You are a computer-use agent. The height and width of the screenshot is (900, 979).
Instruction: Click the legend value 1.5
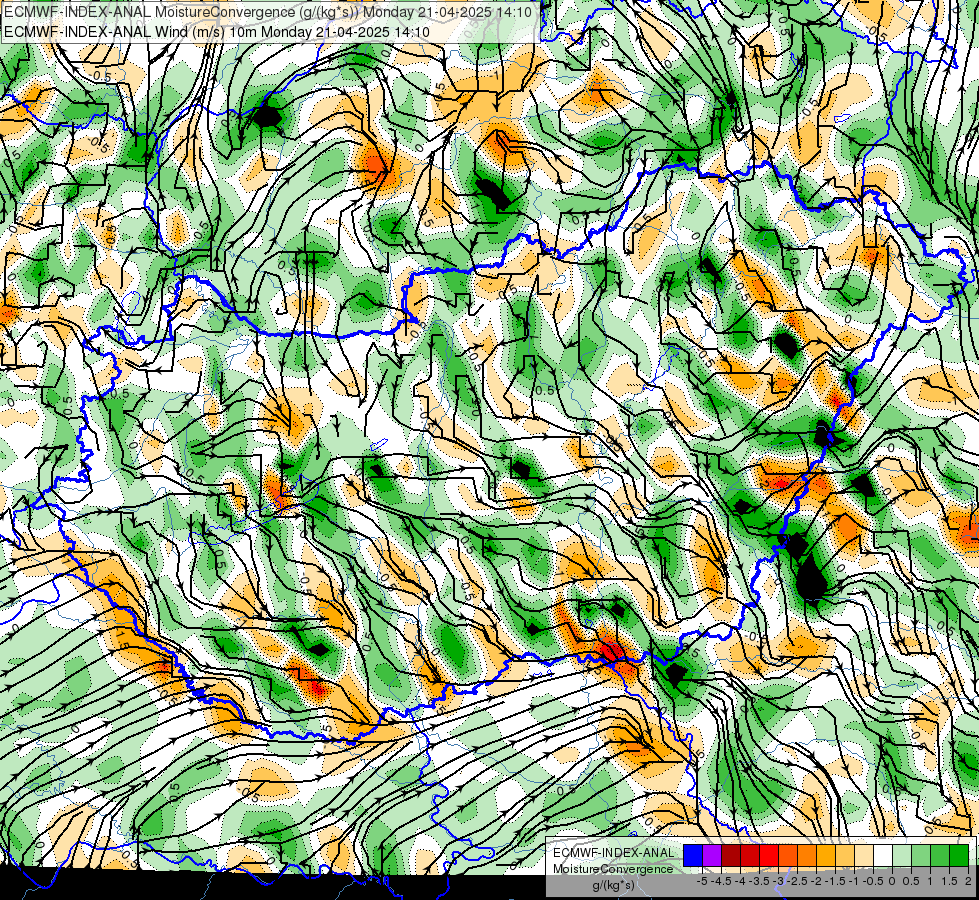click(x=949, y=881)
